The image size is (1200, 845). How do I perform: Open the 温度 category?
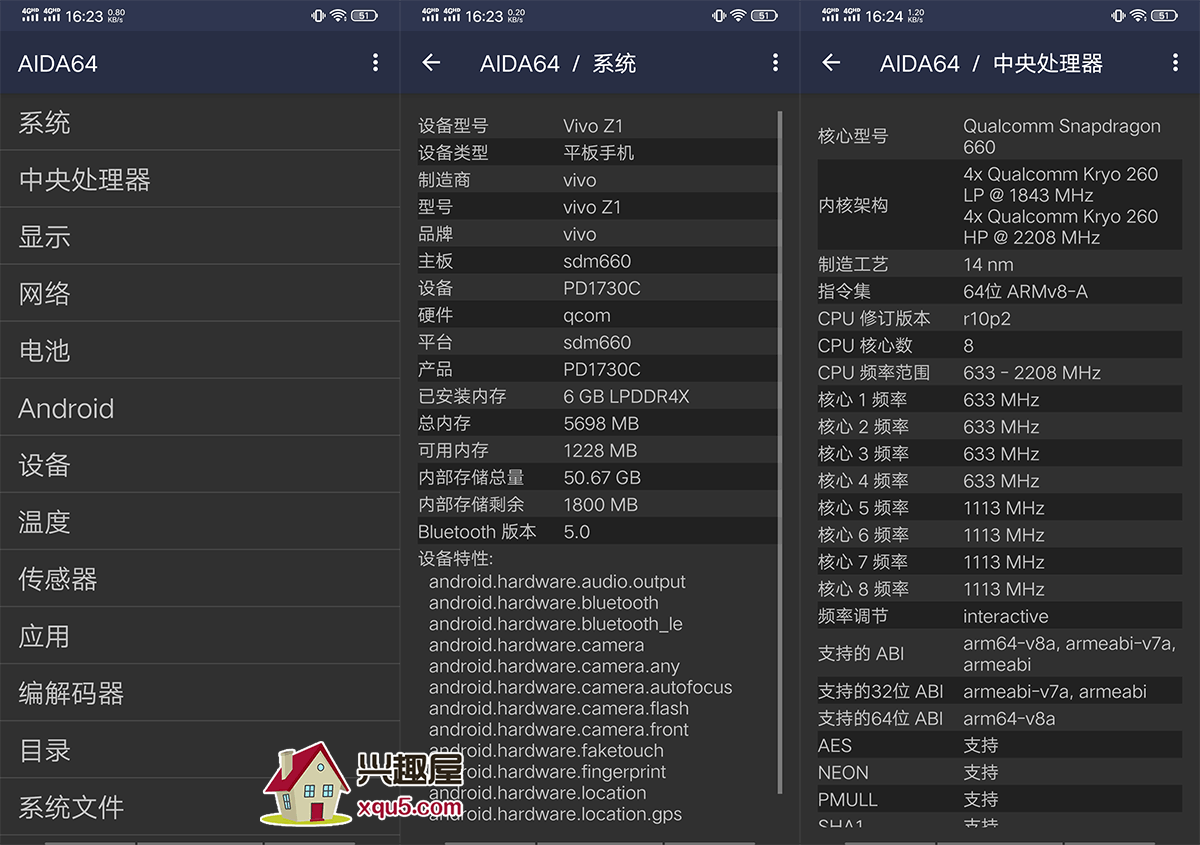pos(200,522)
